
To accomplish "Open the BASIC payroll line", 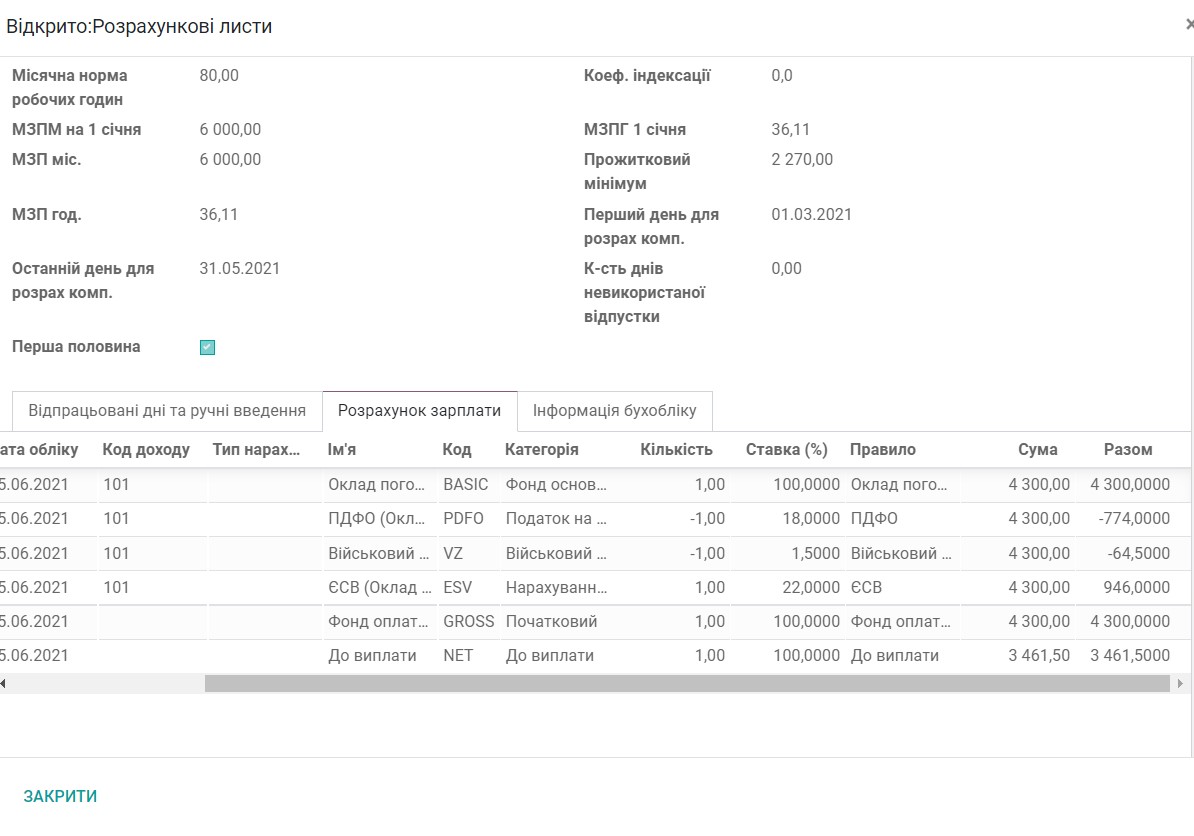I will [600, 484].
